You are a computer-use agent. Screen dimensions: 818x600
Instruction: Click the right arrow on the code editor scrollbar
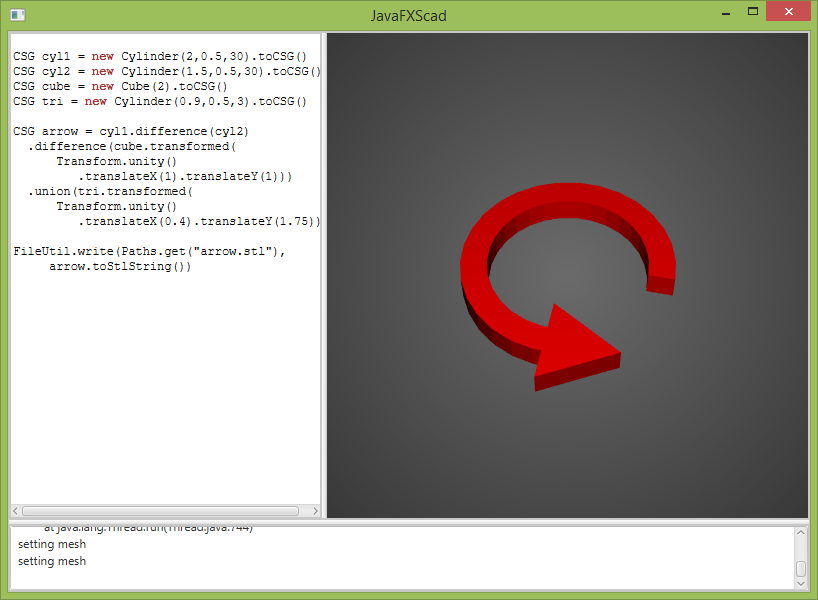tap(316, 510)
